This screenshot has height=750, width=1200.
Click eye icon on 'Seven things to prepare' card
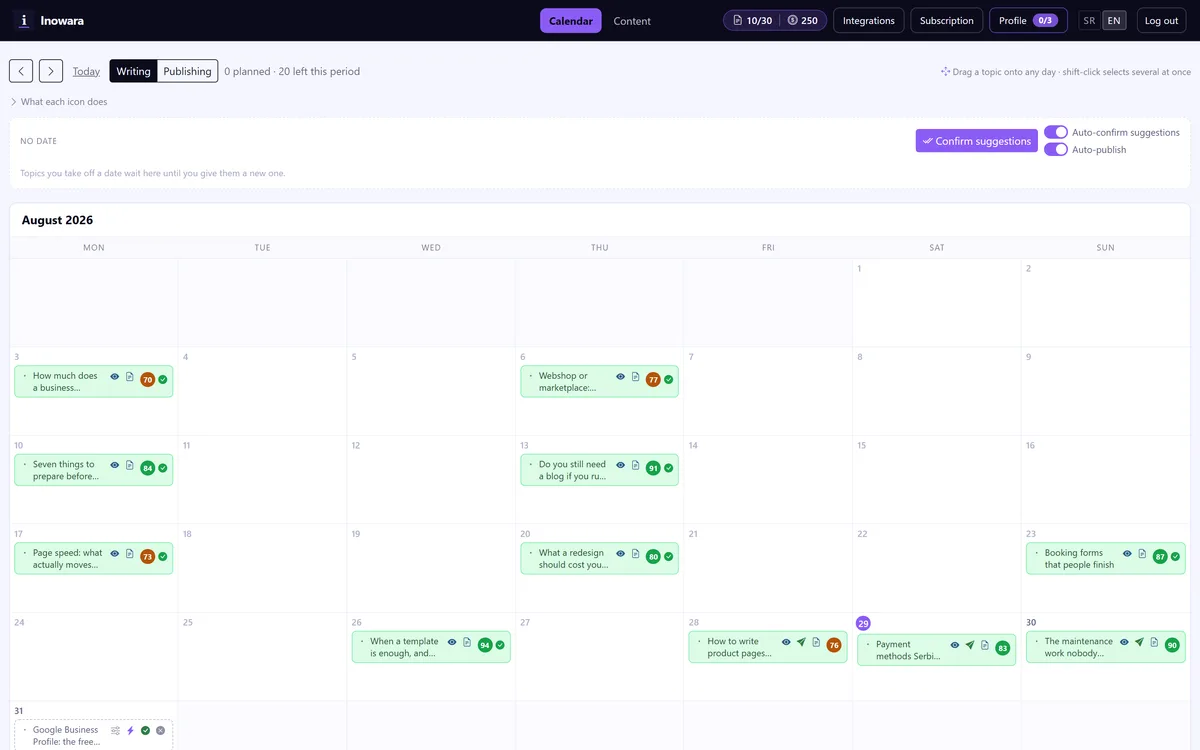pos(115,465)
